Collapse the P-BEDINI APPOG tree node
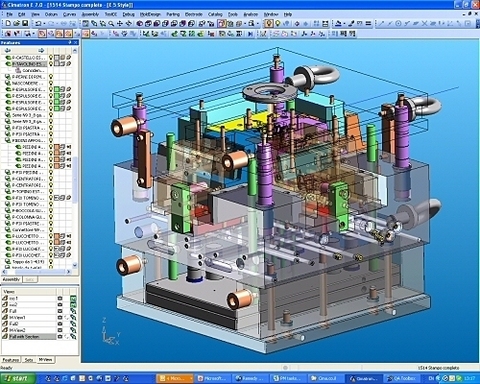Viewport: 480px width, 384px height. pyautogui.click(x=7, y=140)
